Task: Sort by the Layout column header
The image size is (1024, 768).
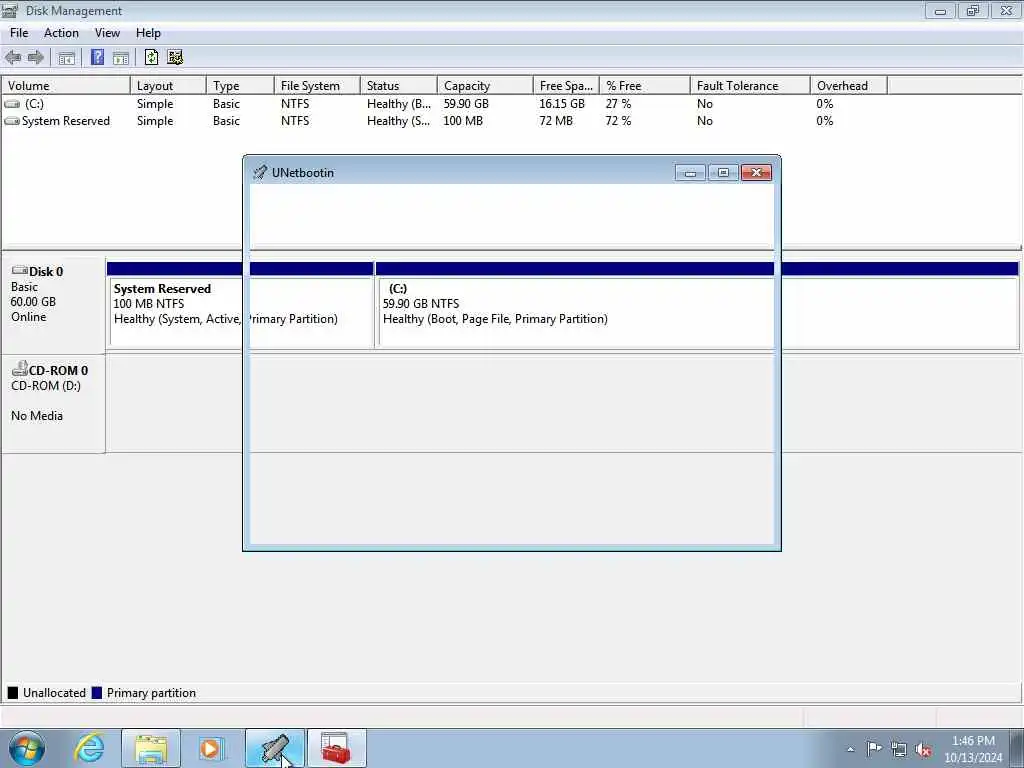Action: (x=168, y=86)
